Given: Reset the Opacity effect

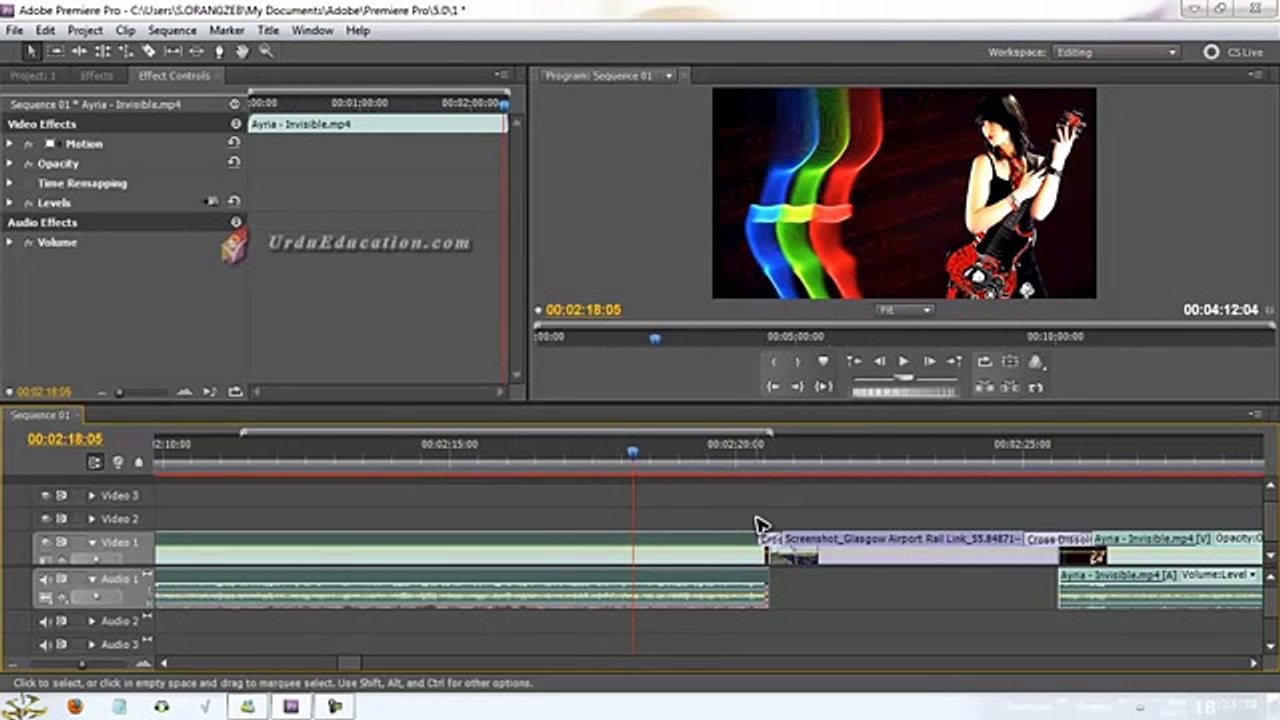Looking at the screenshot, I should pyautogui.click(x=234, y=163).
